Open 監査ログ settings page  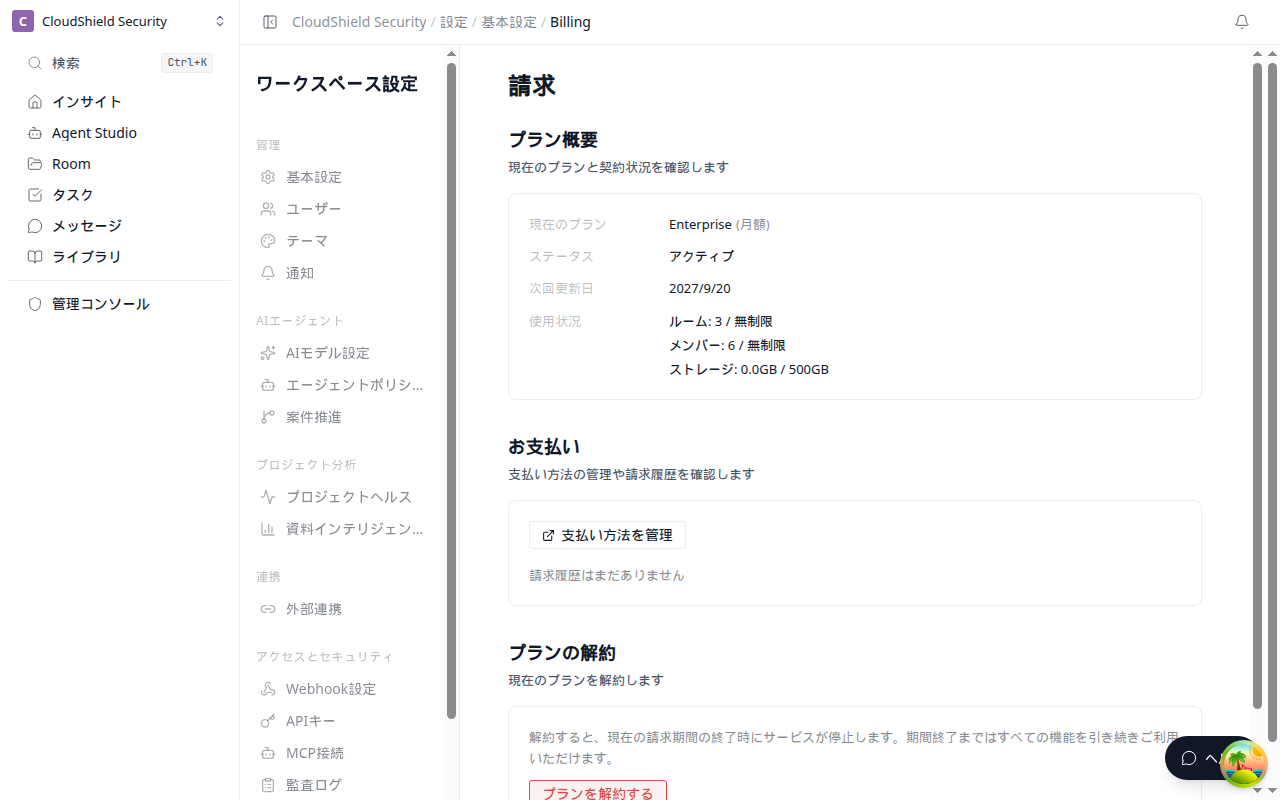tap(342, 785)
